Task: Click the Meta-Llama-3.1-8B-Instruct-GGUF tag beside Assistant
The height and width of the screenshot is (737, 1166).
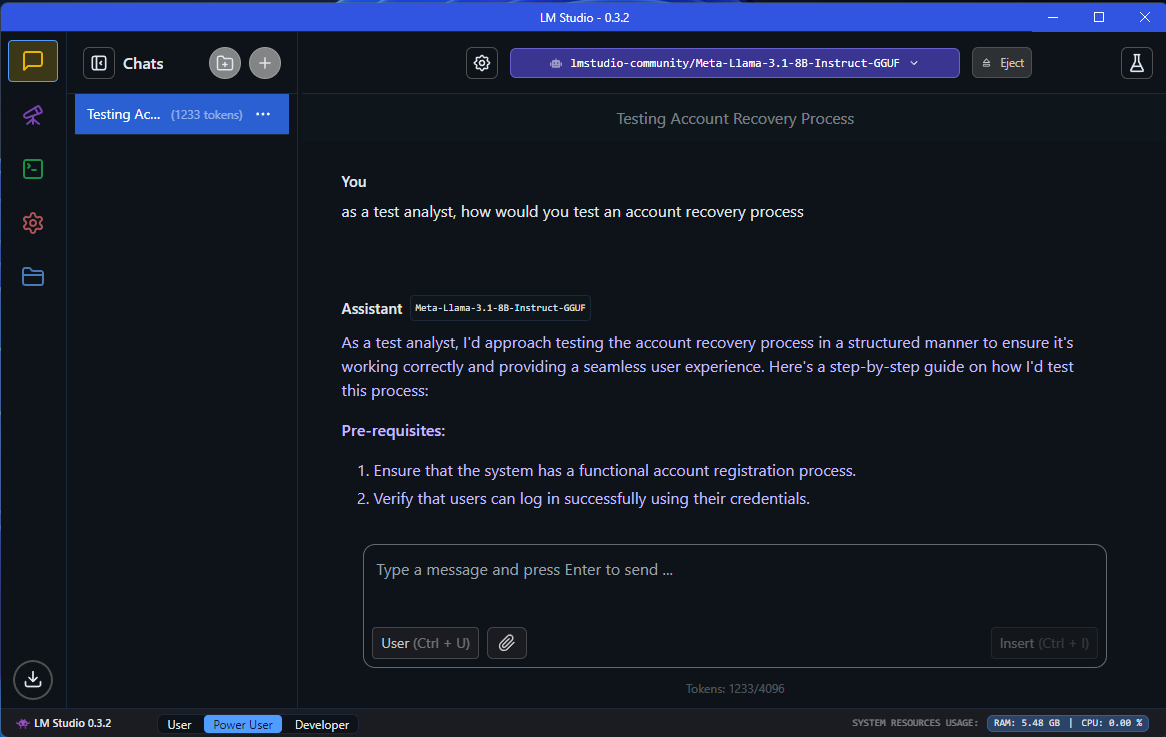Action: pyautogui.click(x=500, y=308)
